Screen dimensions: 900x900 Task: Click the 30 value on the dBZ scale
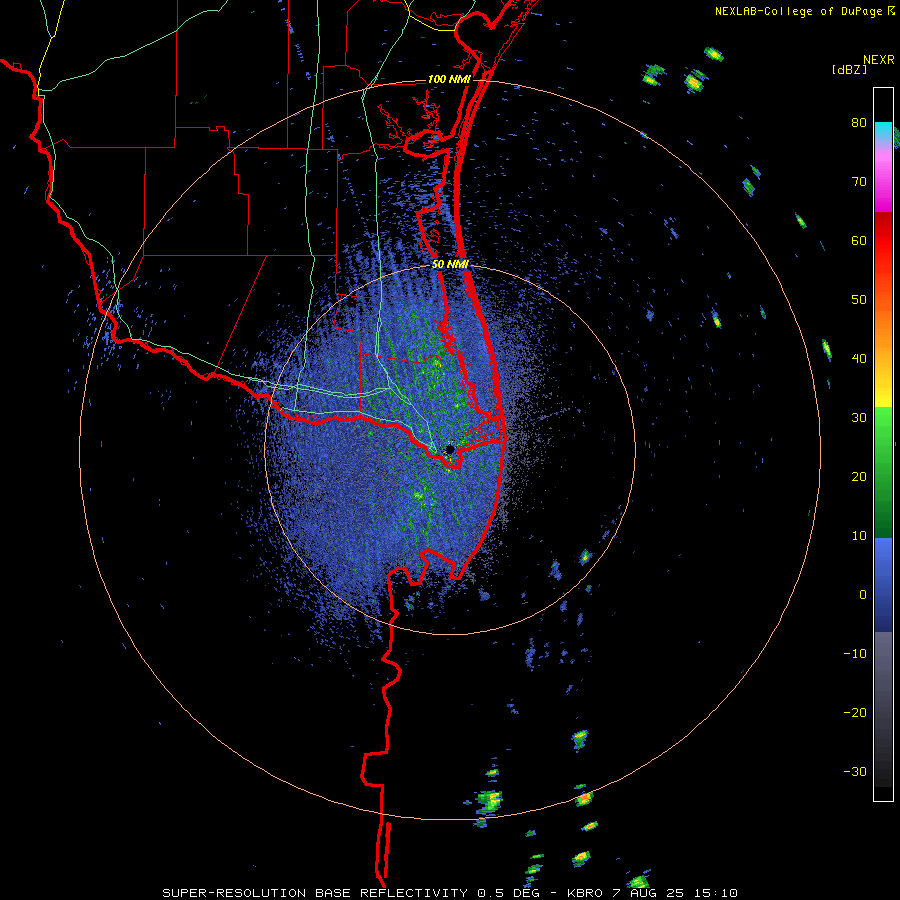click(x=859, y=417)
